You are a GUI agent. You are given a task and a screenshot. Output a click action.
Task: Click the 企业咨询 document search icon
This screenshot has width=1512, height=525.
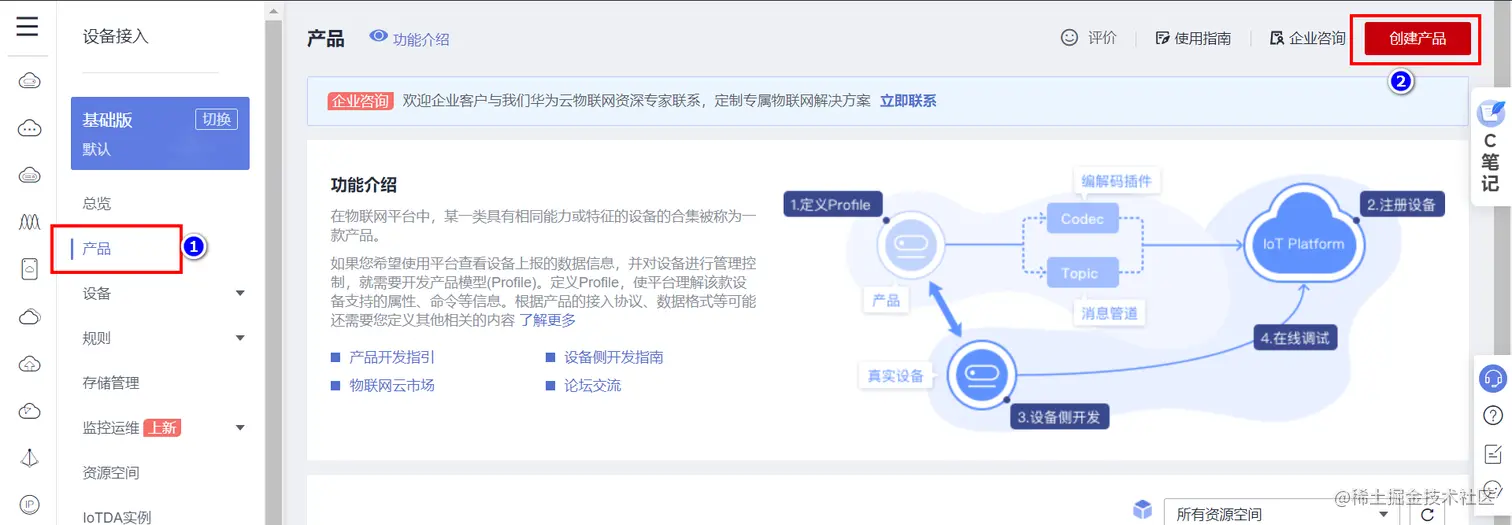1276,38
